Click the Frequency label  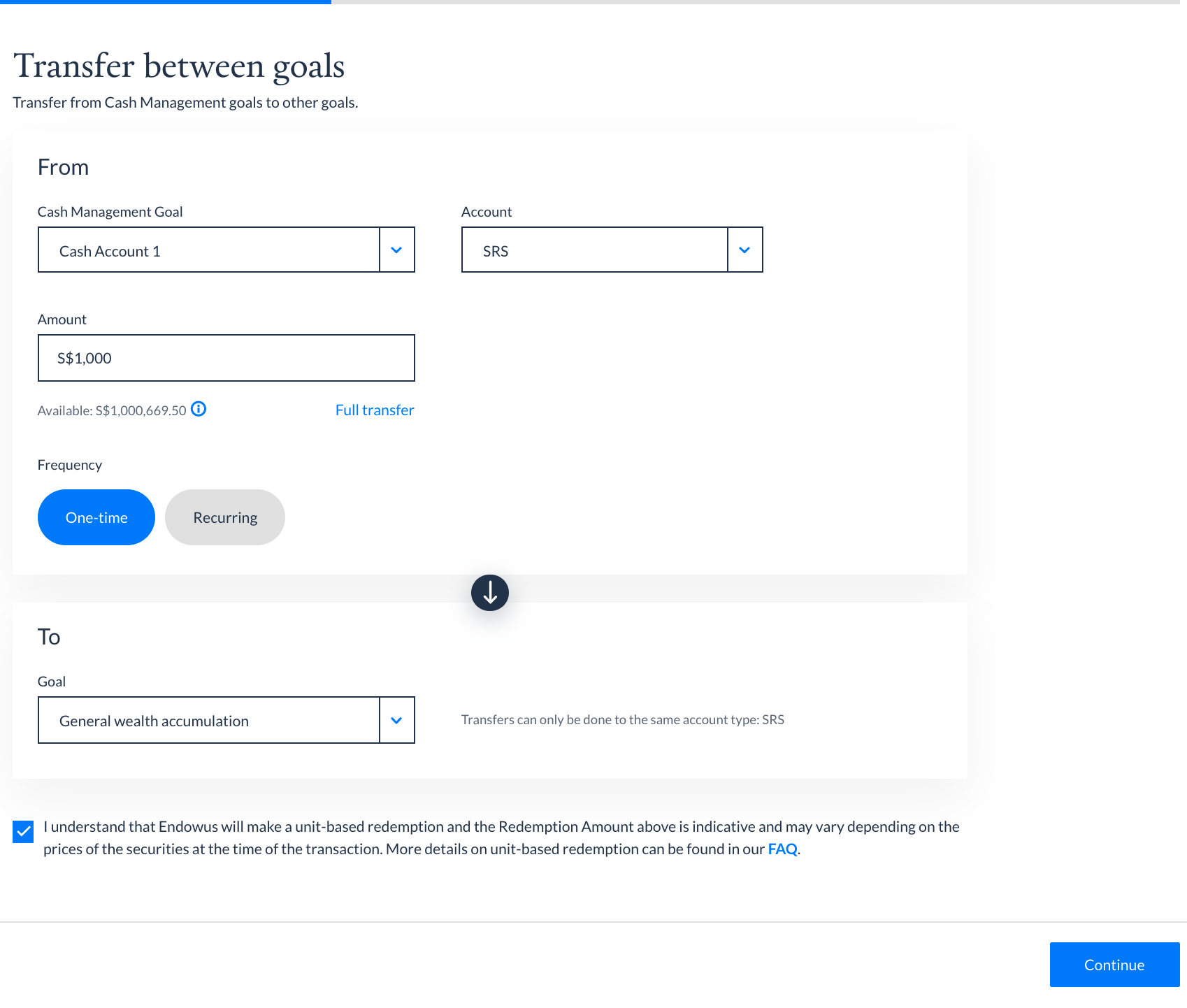70,466
